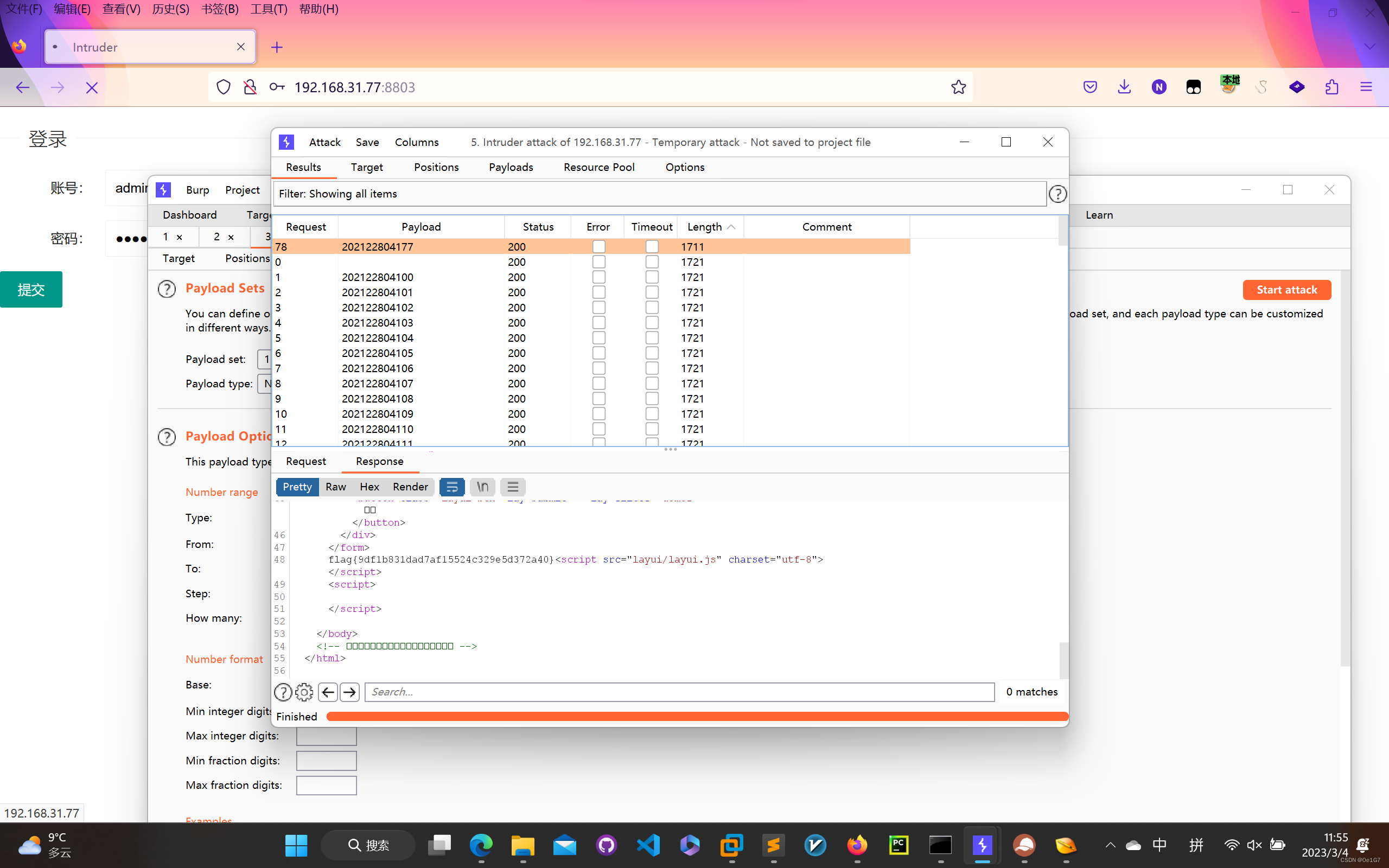Click the Max fraction digits field
The height and width of the screenshot is (868, 1389).
point(326,786)
